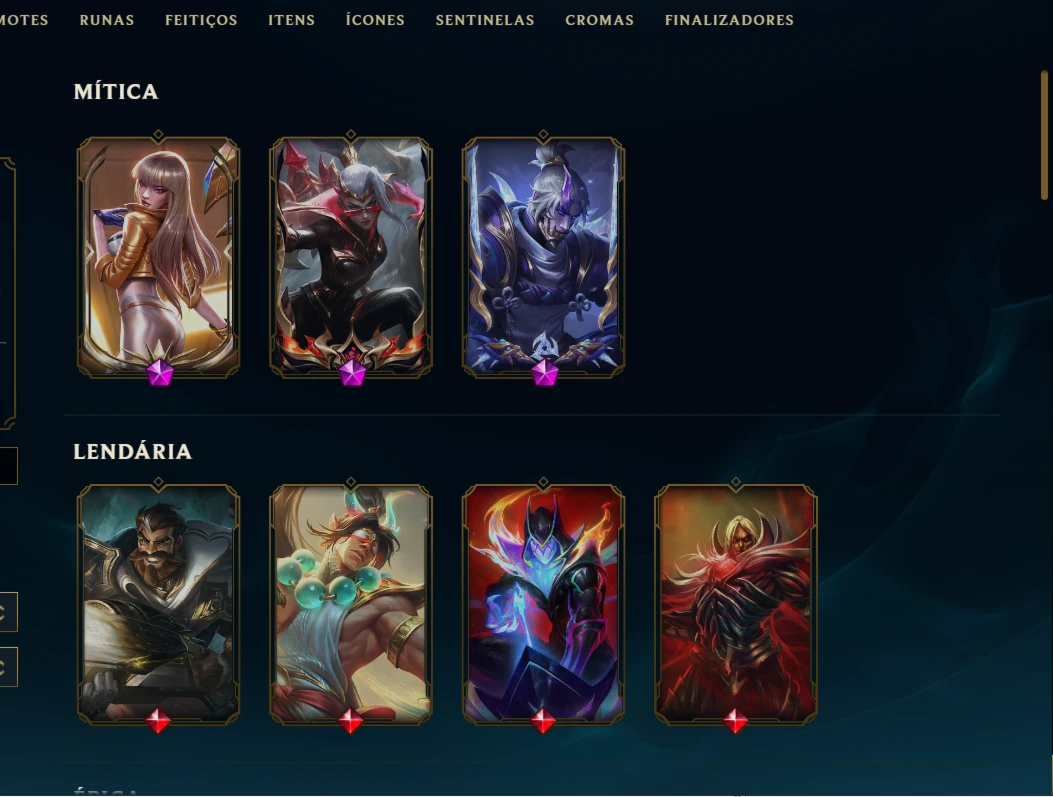Click the pink mythic gem below the red-glasses Vayne card
The width and height of the screenshot is (1053, 797).
click(x=352, y=373)
